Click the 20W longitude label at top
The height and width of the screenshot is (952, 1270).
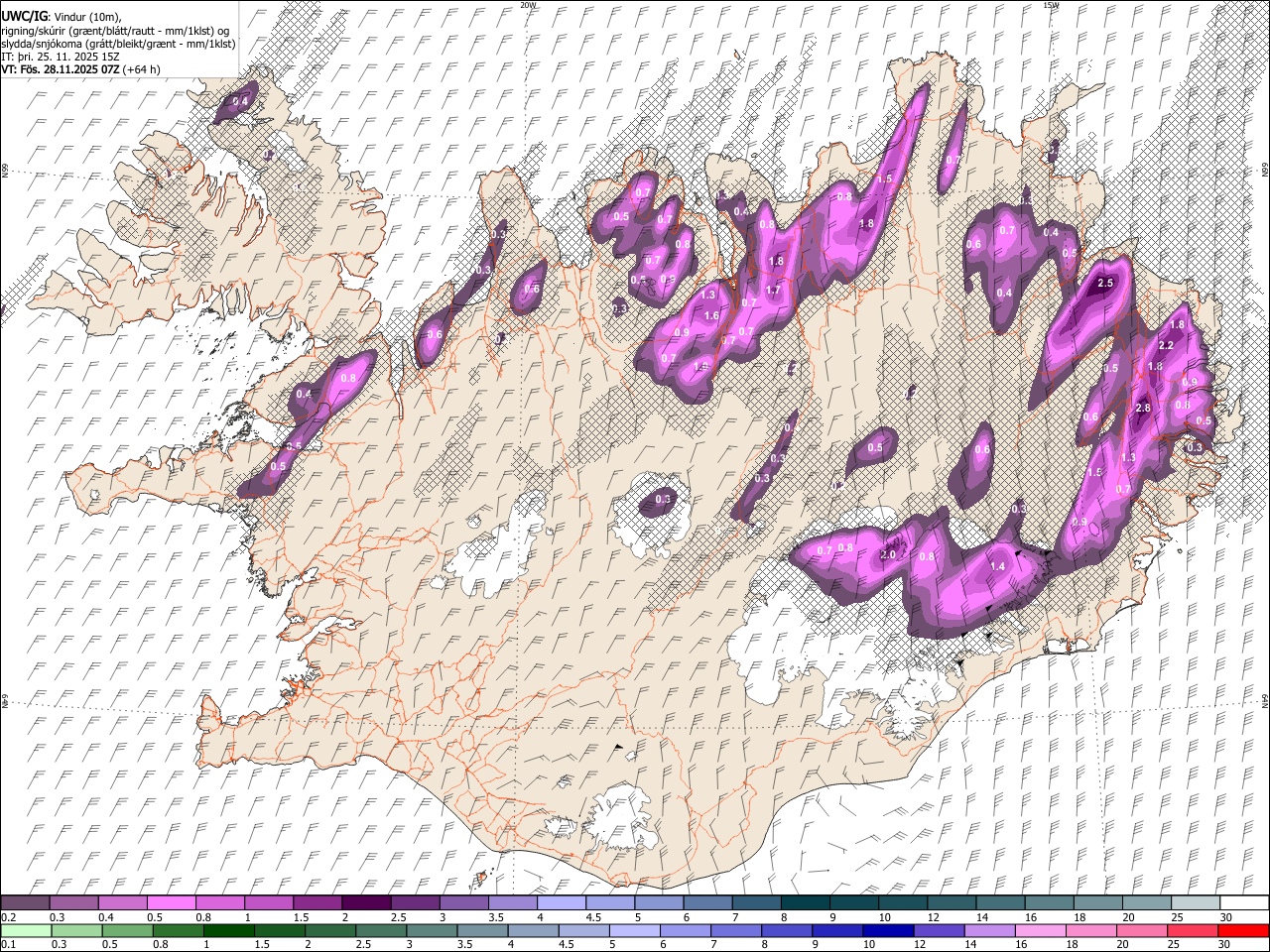click(529, 5)
